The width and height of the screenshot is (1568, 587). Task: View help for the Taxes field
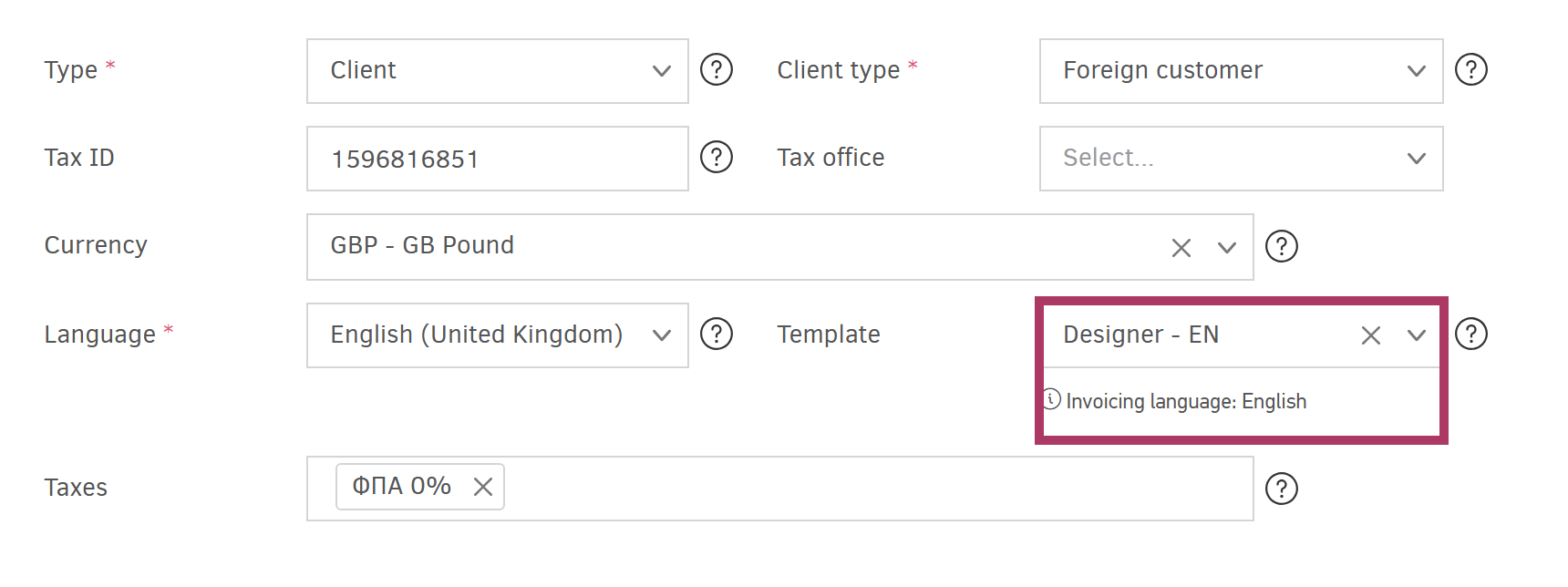click(1282, 489)
